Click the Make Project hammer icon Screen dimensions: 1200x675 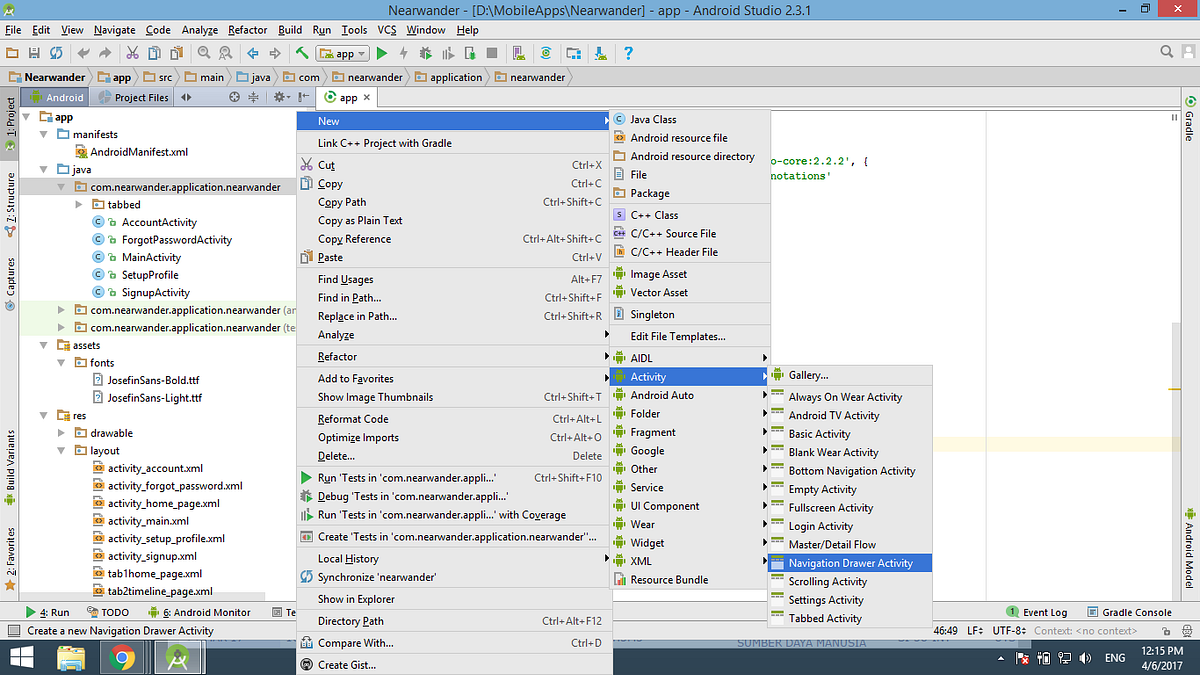pyautogui.click(x=301, y=53)
